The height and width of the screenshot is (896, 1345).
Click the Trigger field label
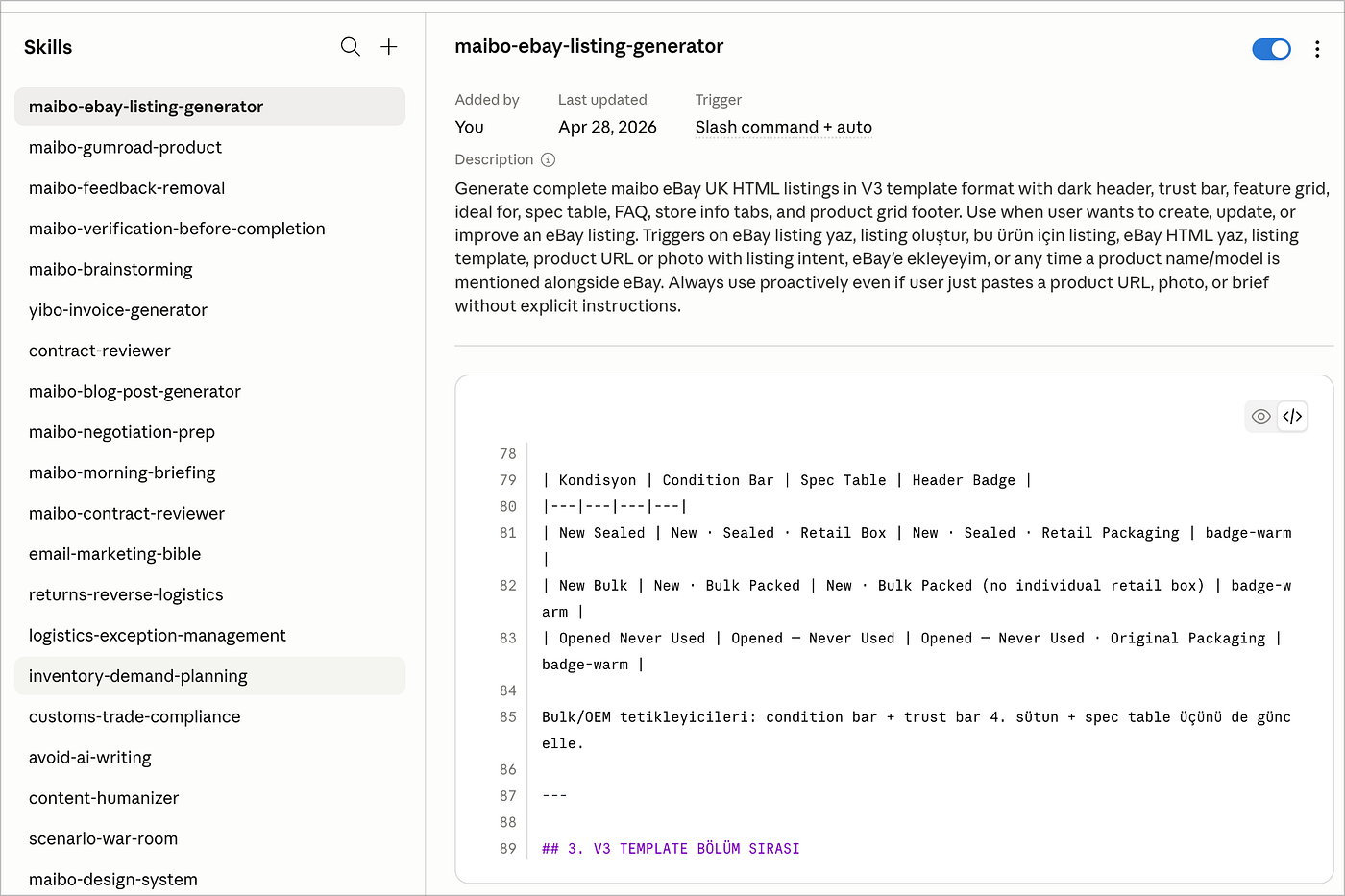point(719,100)
